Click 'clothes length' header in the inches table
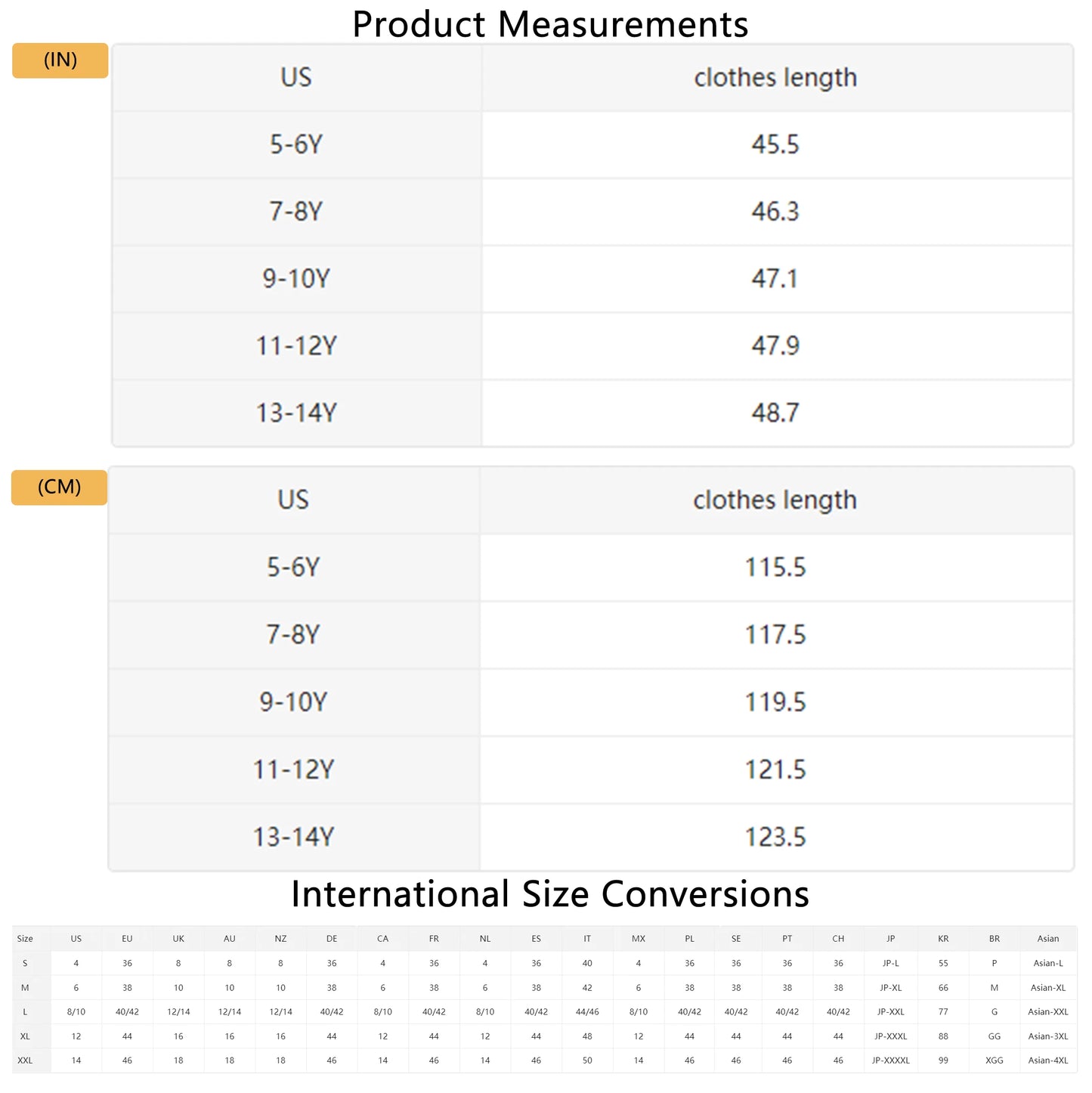This screenshot has height=1093, width=1092. click(775, 78)
